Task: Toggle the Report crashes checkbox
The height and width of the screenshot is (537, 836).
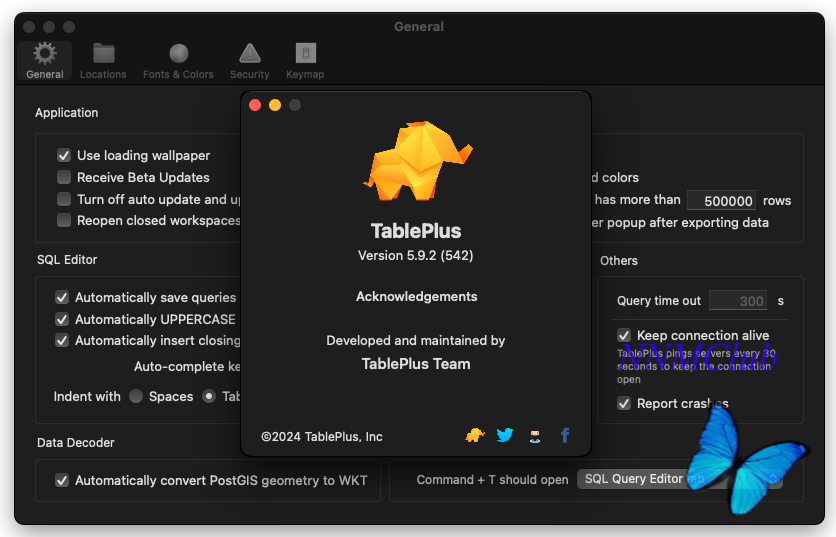Action: (624, 403)
